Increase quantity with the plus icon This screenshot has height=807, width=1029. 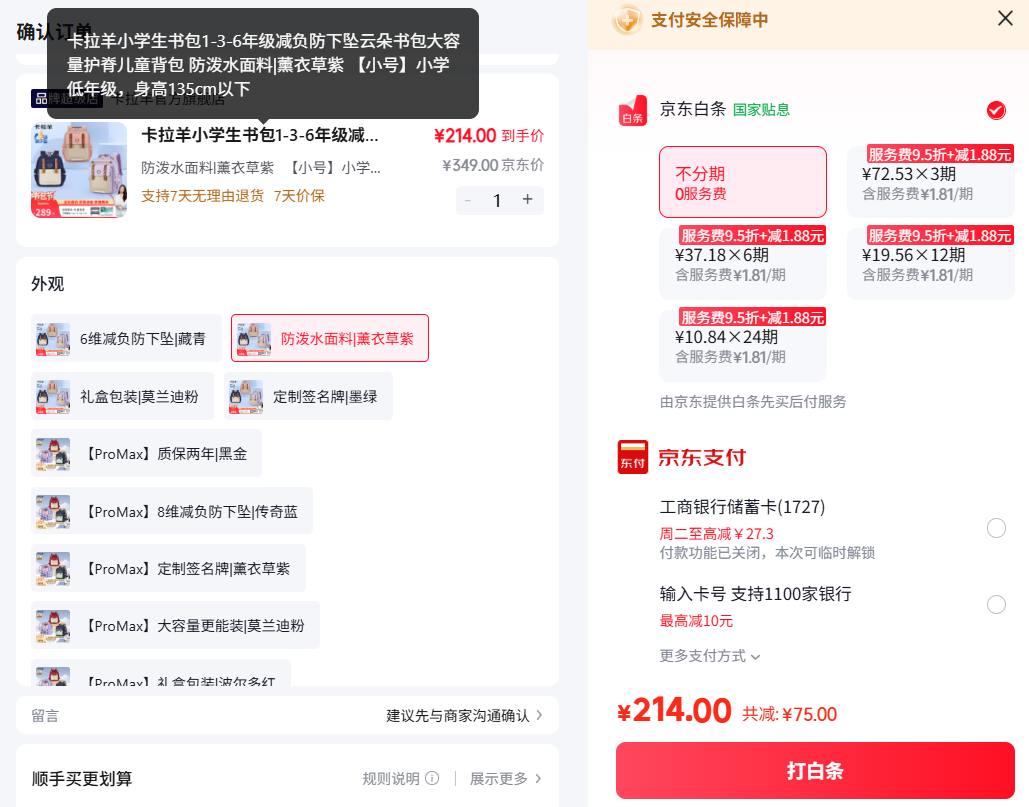528,199
